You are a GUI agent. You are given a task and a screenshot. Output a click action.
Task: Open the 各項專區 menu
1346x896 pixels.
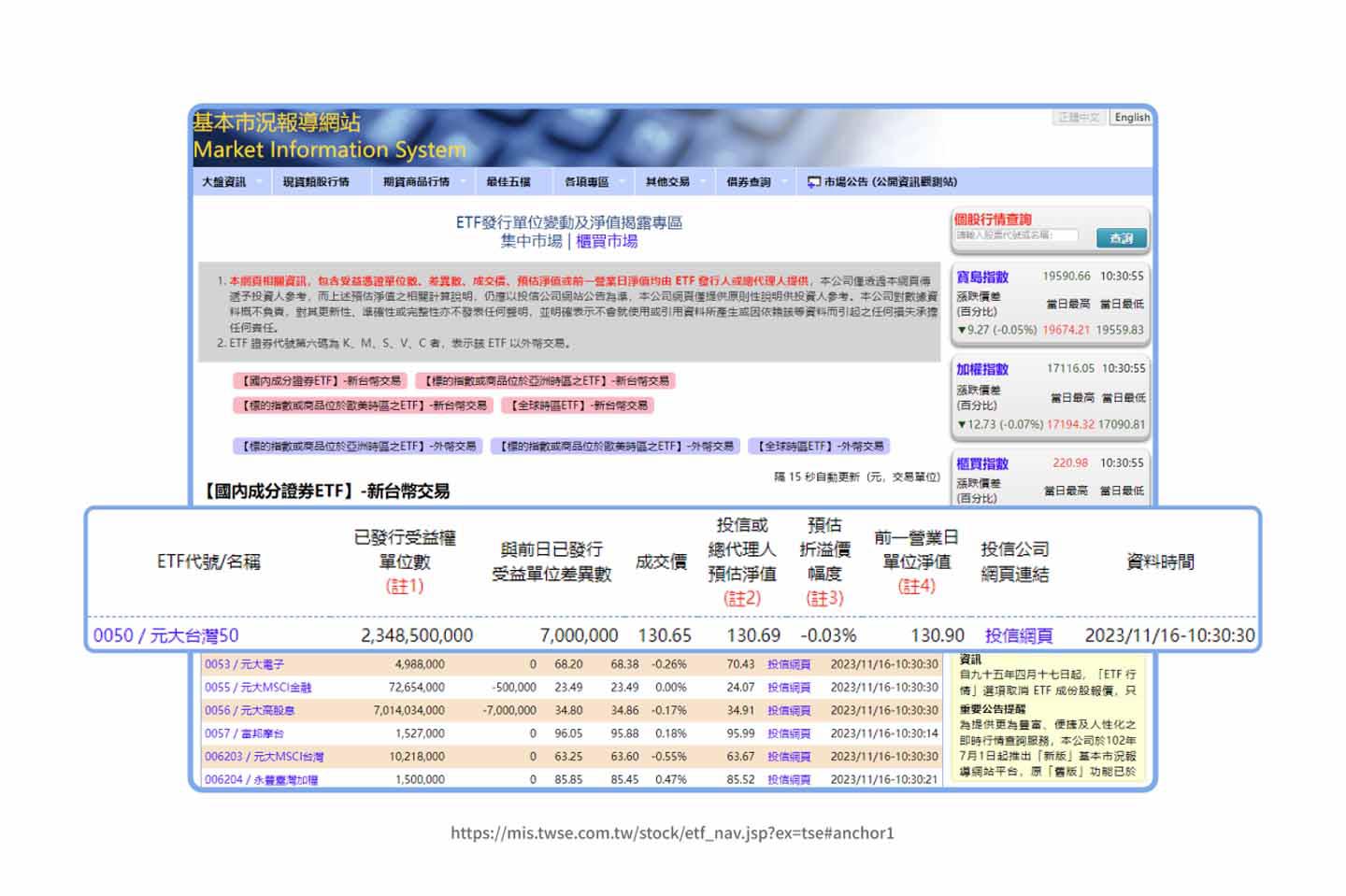[587, 182]
